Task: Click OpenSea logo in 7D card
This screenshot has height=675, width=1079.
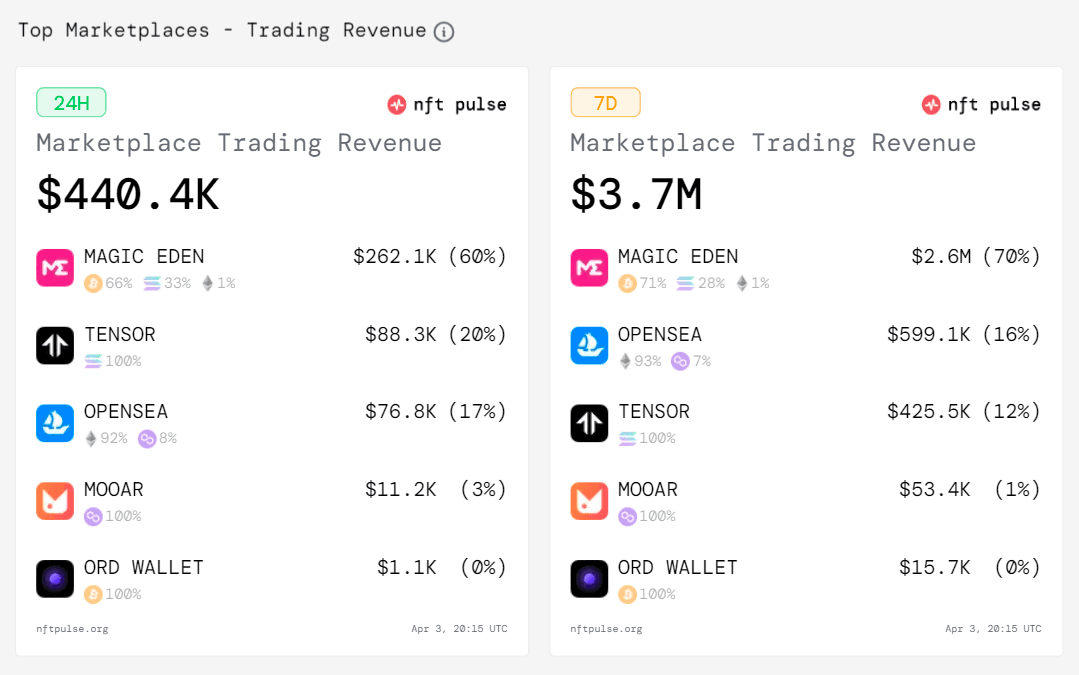Action: 589,345
